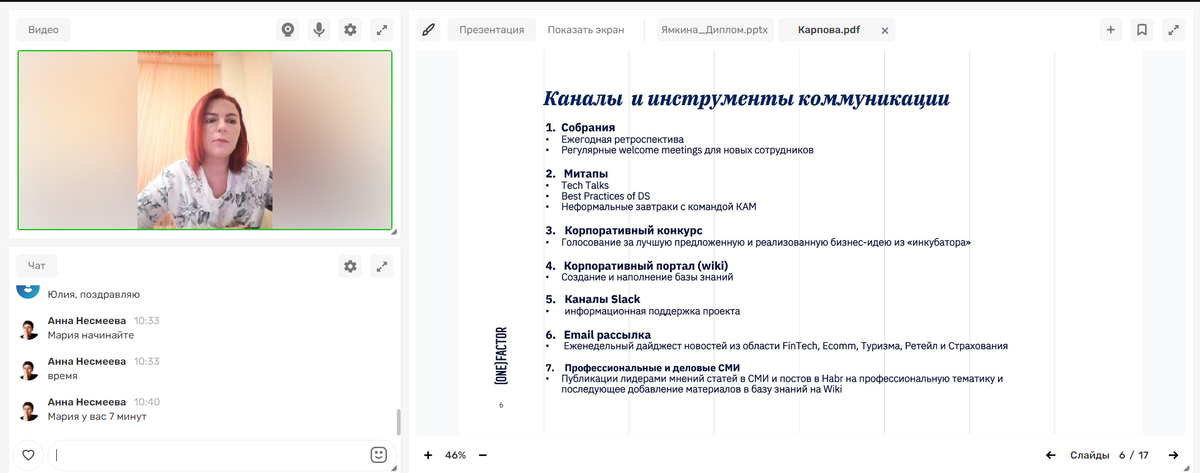Click slide title 'Каналы и инструменты коммуникации'
This screenshot has height=473, width=1200.
click(746, 99)
